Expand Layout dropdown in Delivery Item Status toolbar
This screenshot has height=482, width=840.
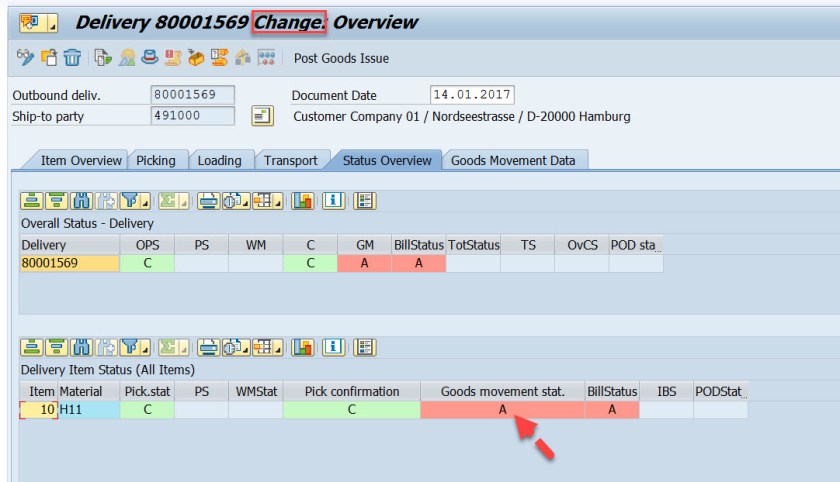[x=278, y=348]
